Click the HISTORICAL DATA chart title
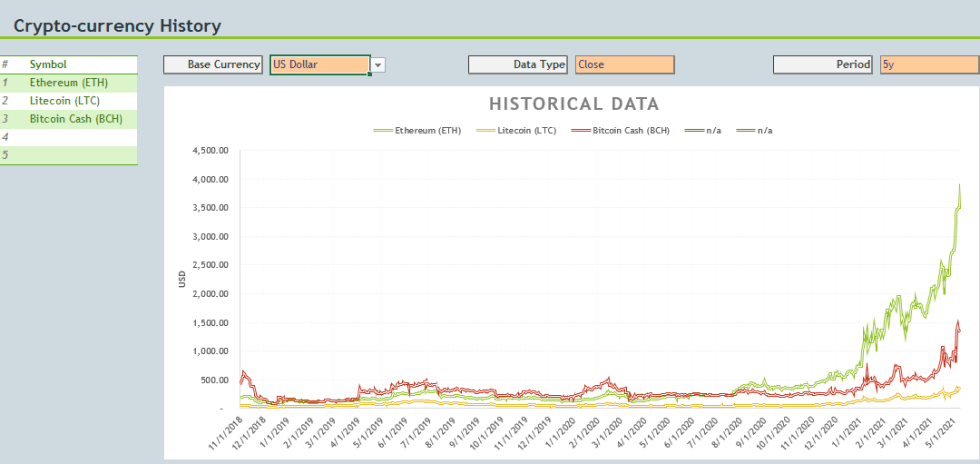The height and width of the screenshot is (464, 980). (574, 104)
